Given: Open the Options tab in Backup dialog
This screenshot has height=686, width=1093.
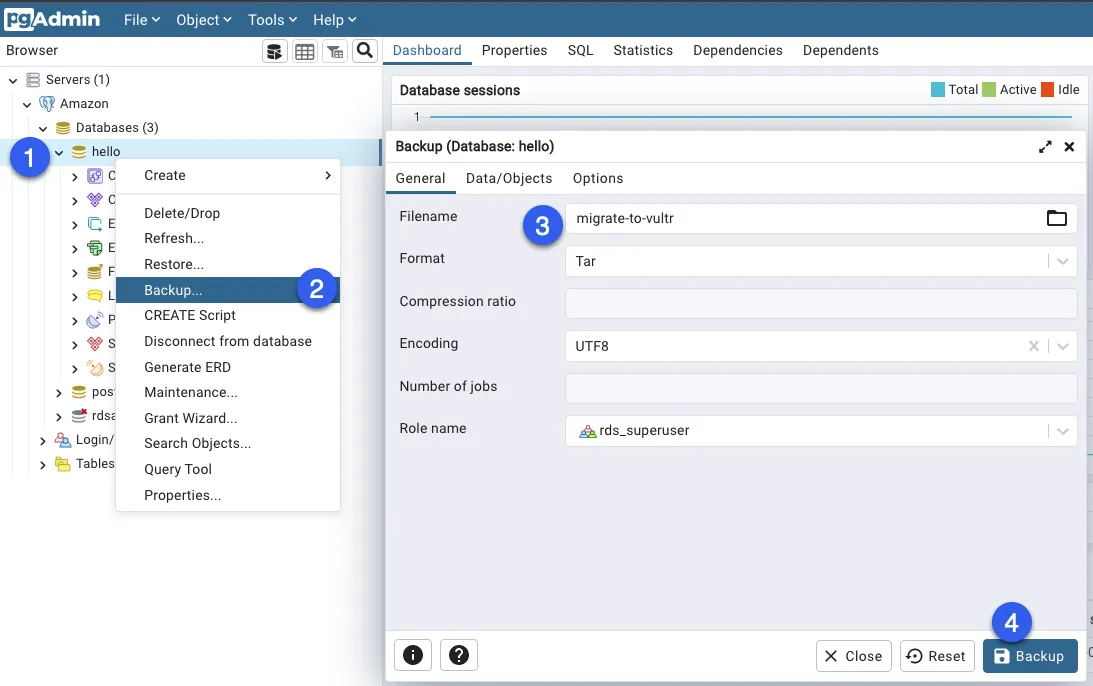Looking at the screenshot, I should click(x=598, y=178).
